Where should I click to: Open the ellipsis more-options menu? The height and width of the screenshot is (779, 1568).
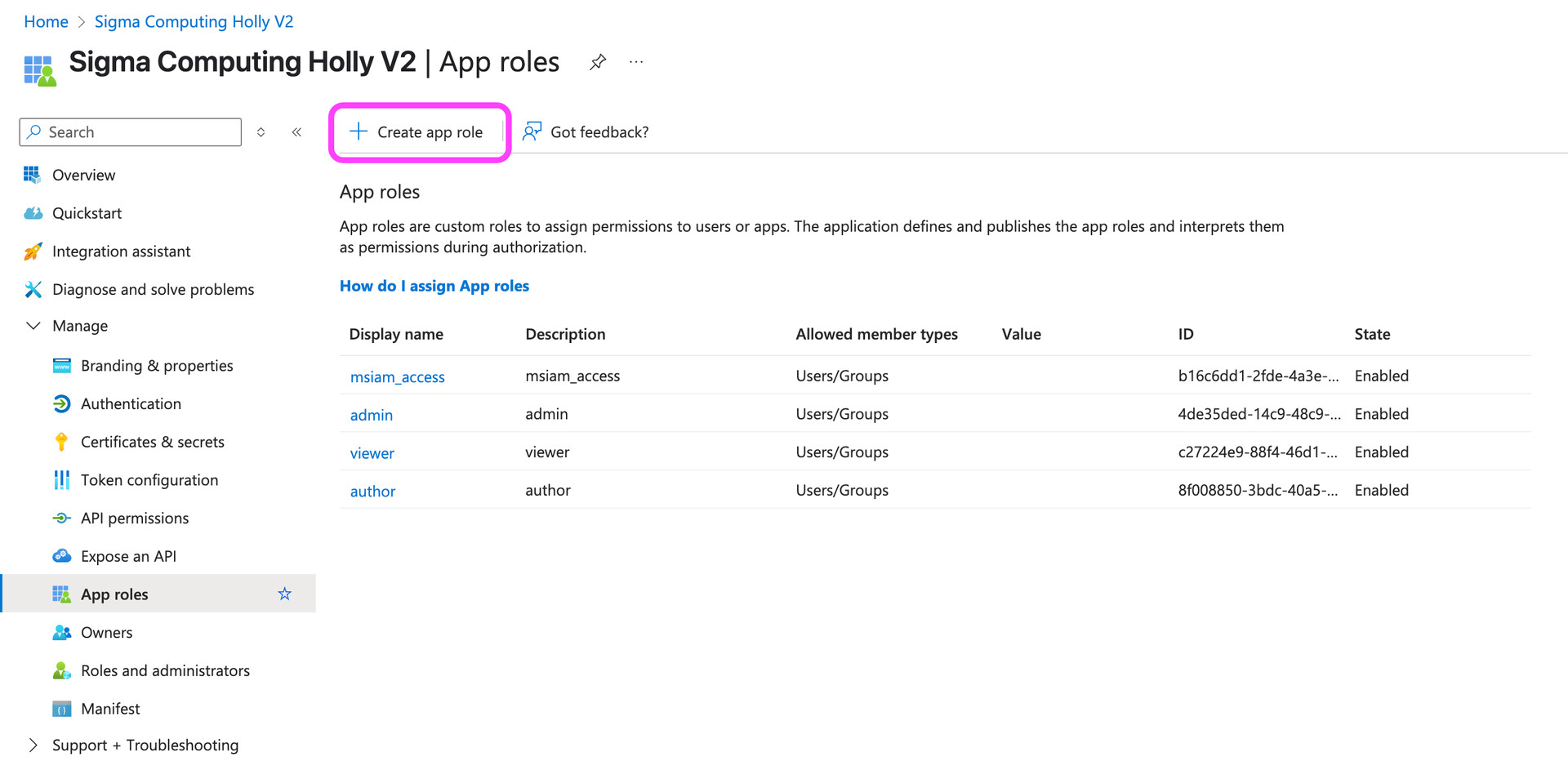tap(636, 61)
